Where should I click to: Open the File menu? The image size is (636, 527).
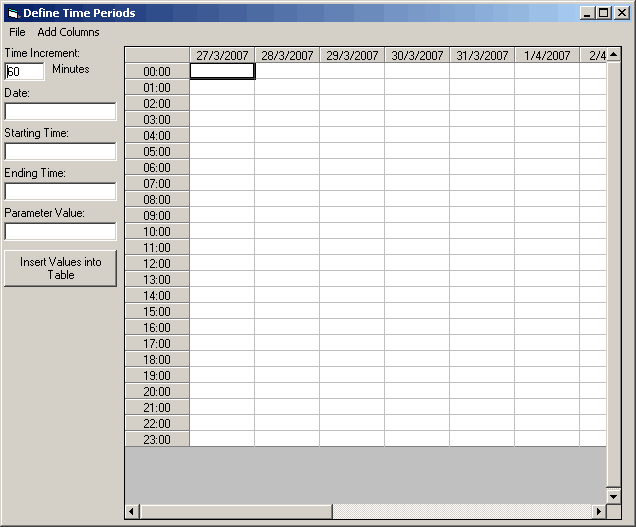tap(17, 32)
